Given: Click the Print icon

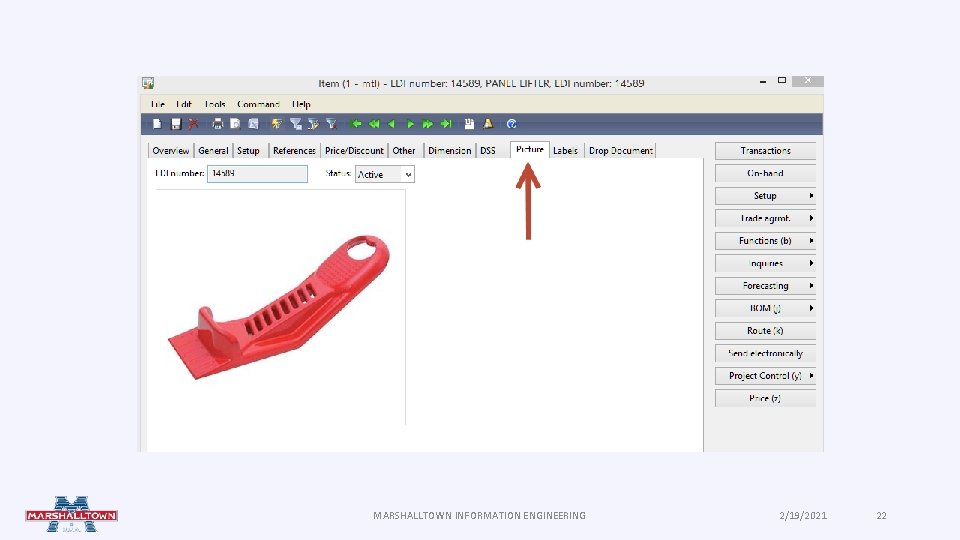Looking at the screenshot, I should click(217, 124).
